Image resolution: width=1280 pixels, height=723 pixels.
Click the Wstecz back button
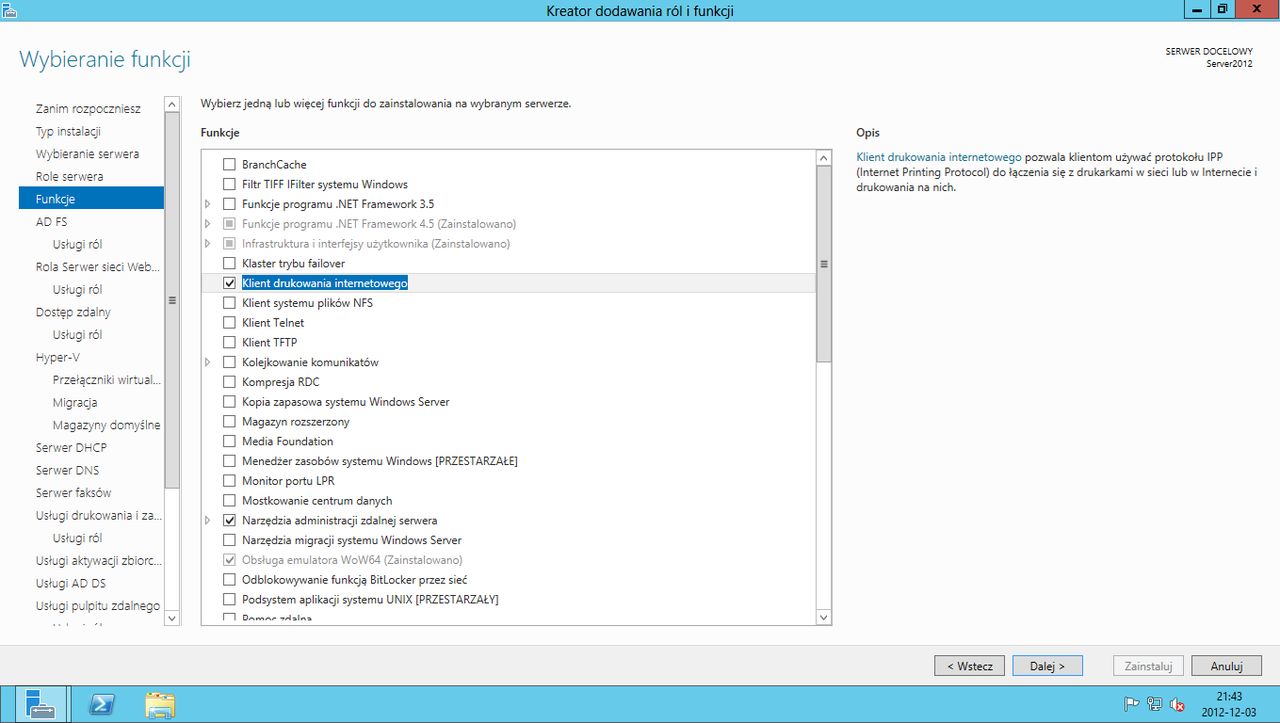[970, 666]
